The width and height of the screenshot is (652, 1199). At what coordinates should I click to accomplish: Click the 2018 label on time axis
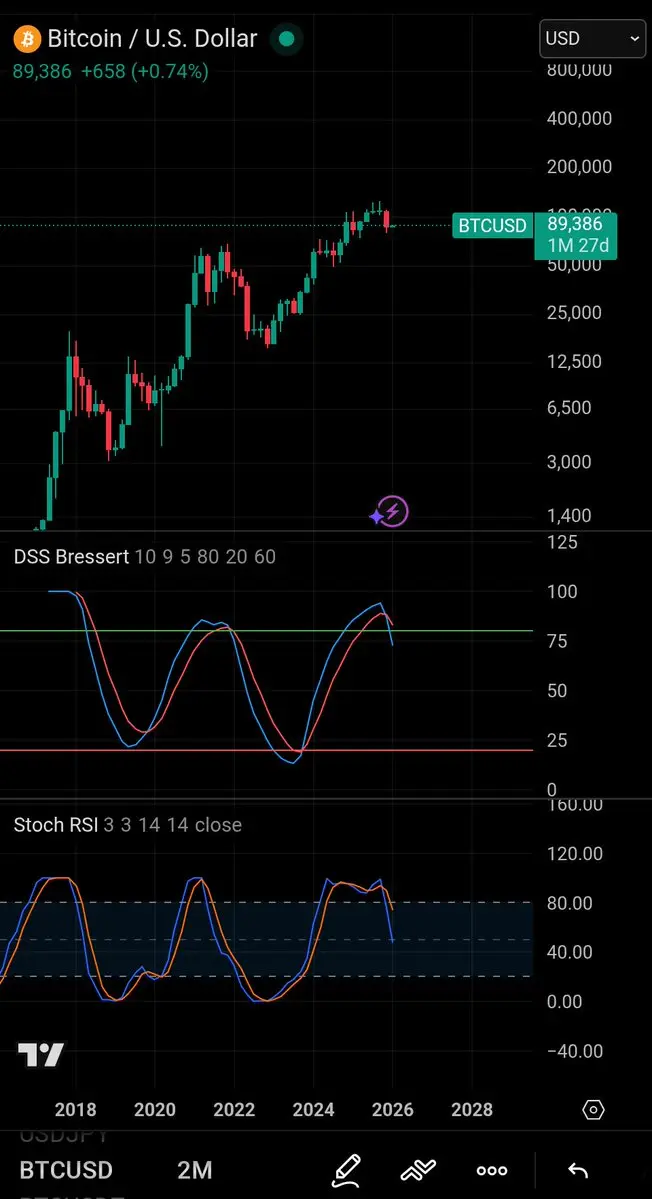[x=76, y=1110]
